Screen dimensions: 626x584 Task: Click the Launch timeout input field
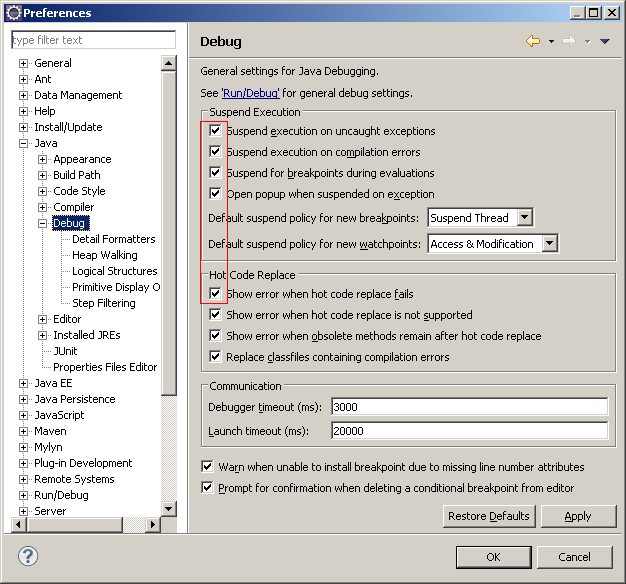click(470, 431)
